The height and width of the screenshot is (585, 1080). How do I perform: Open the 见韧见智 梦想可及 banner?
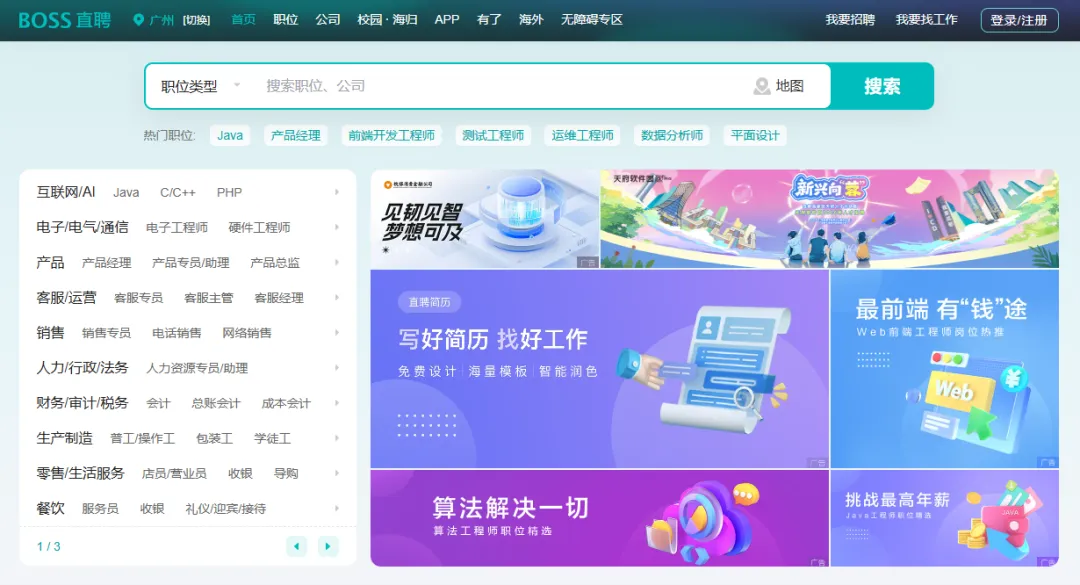[485, 219]
